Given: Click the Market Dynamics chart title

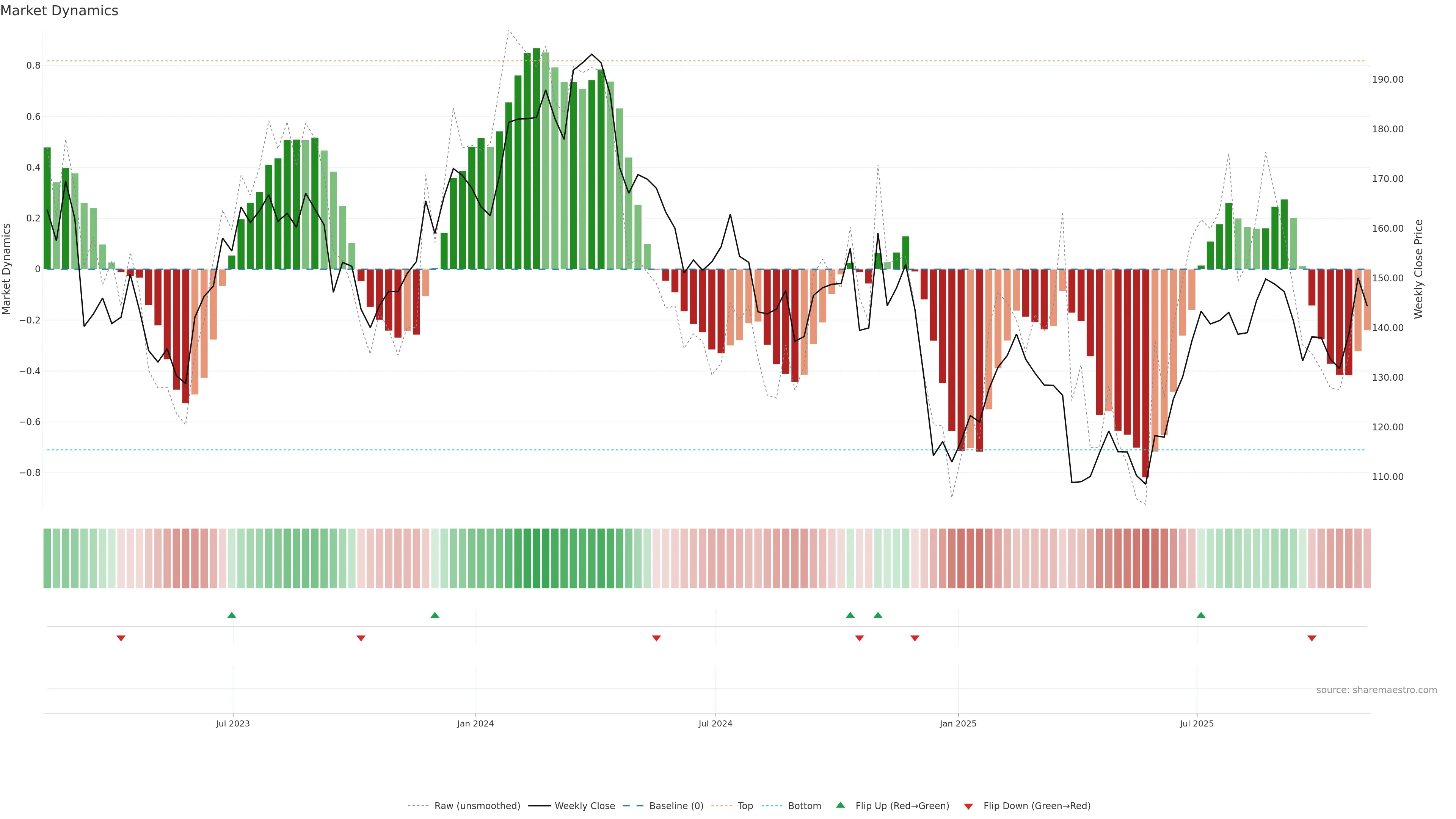Looking at the screenshot, I should (x=60, y=11).
